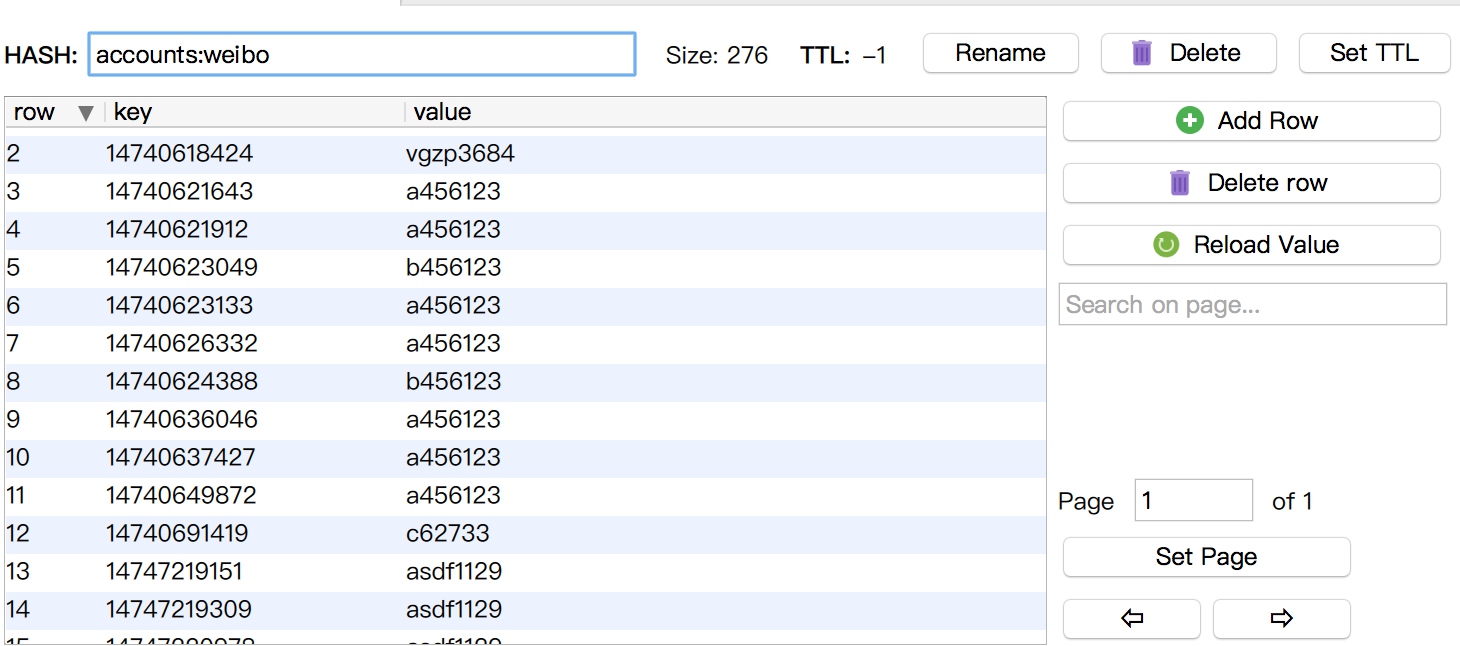Image resolution: width=1460 pixels, height=646 pixels.
Task: Select key 14740636046
Action: point(182,420)
